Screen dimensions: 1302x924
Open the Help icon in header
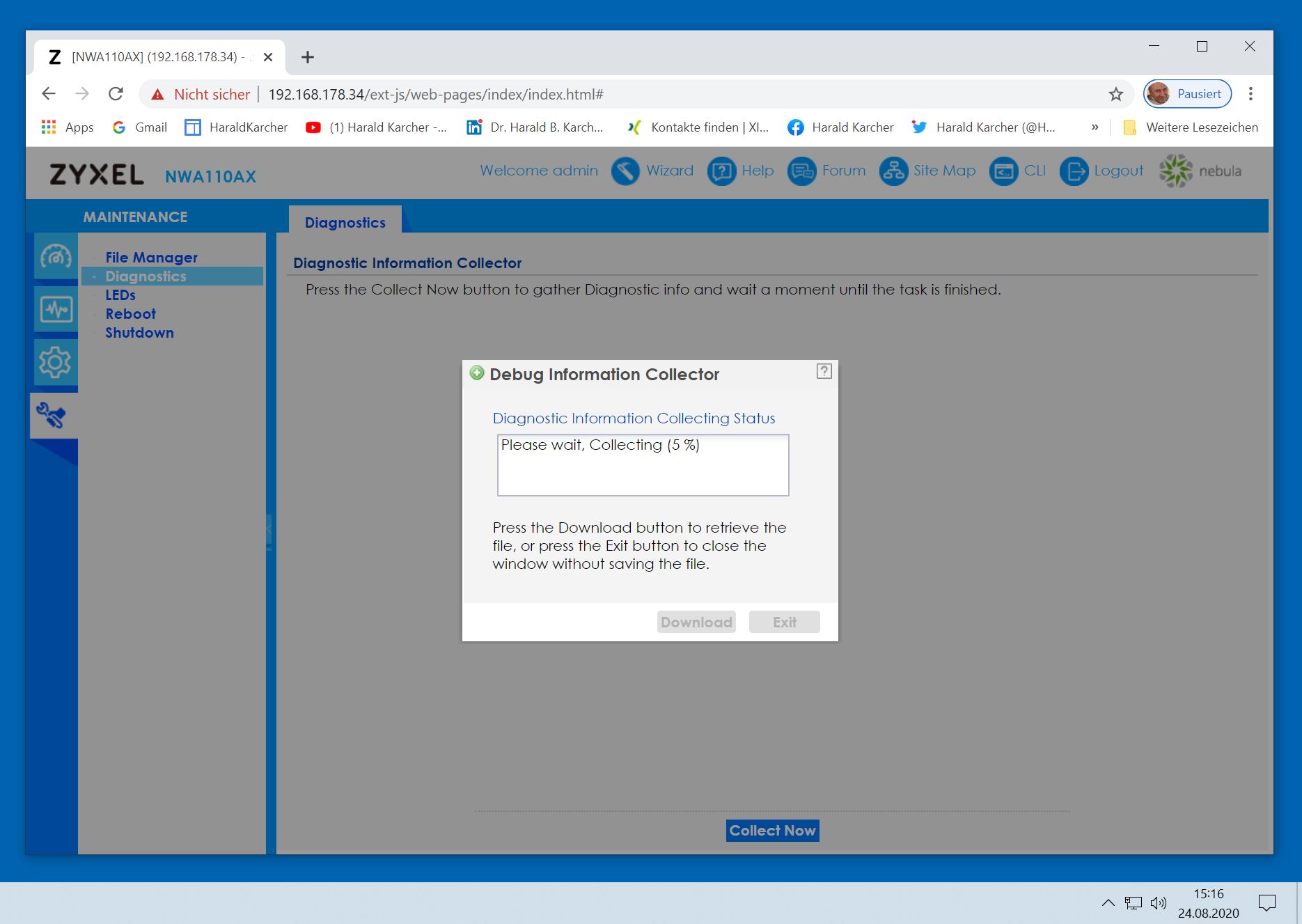click(x=721, y=171)
